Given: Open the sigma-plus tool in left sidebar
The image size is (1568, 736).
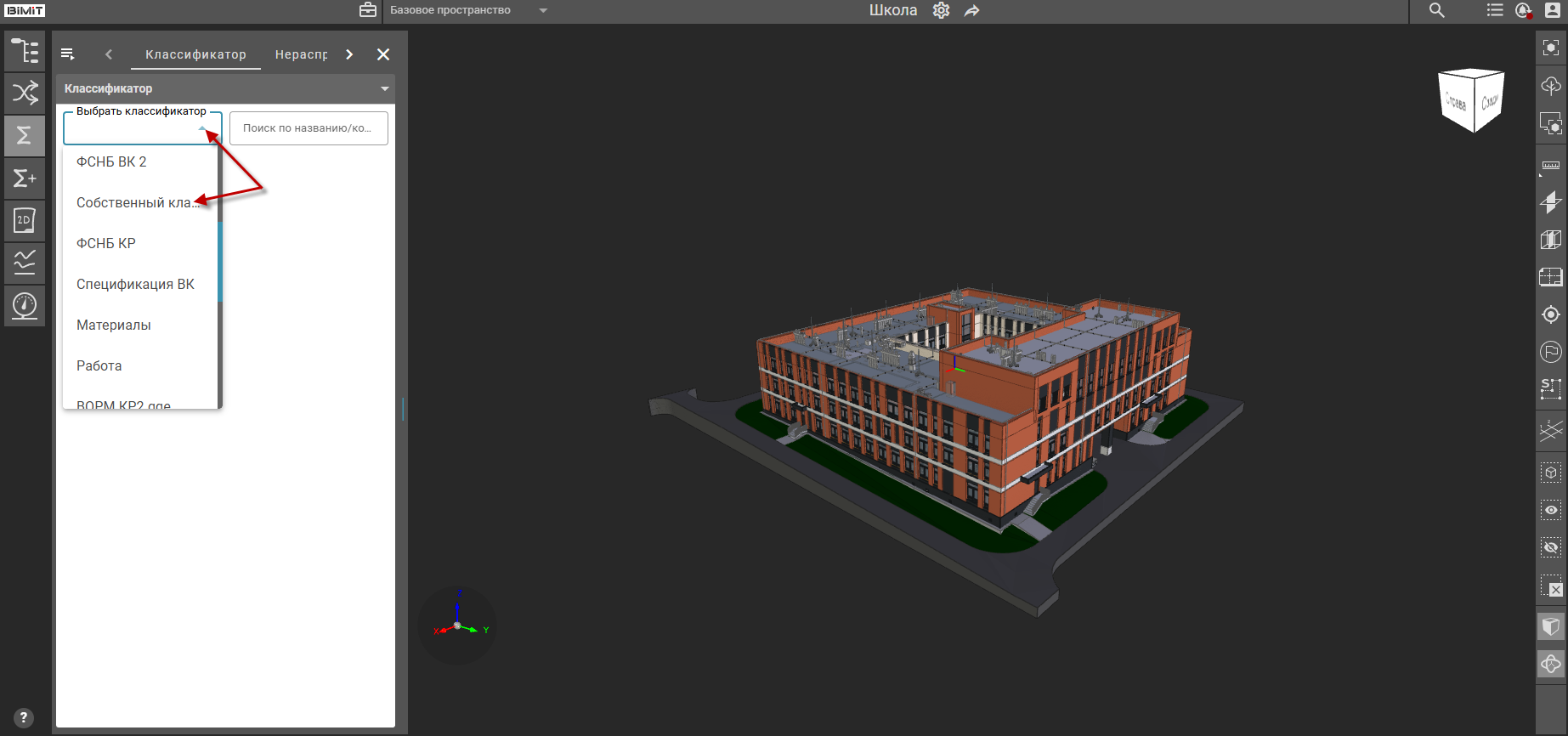Looking at the screenshot, I should [x=25, y=178].
